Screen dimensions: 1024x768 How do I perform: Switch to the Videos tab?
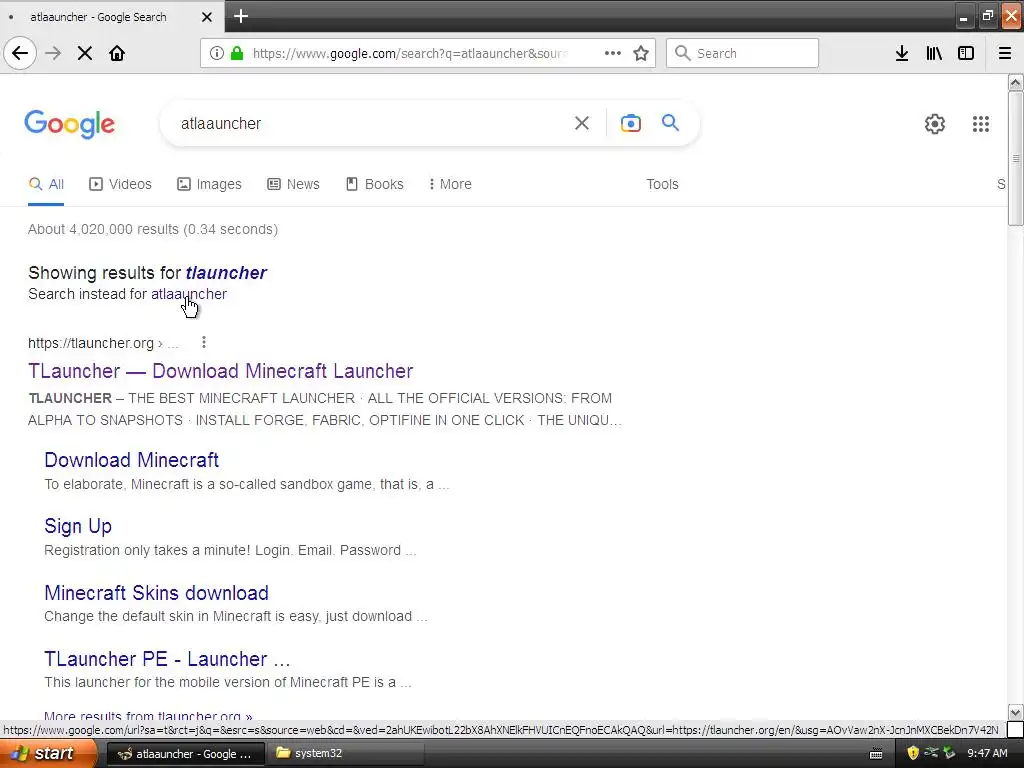(x=120, y=184)
